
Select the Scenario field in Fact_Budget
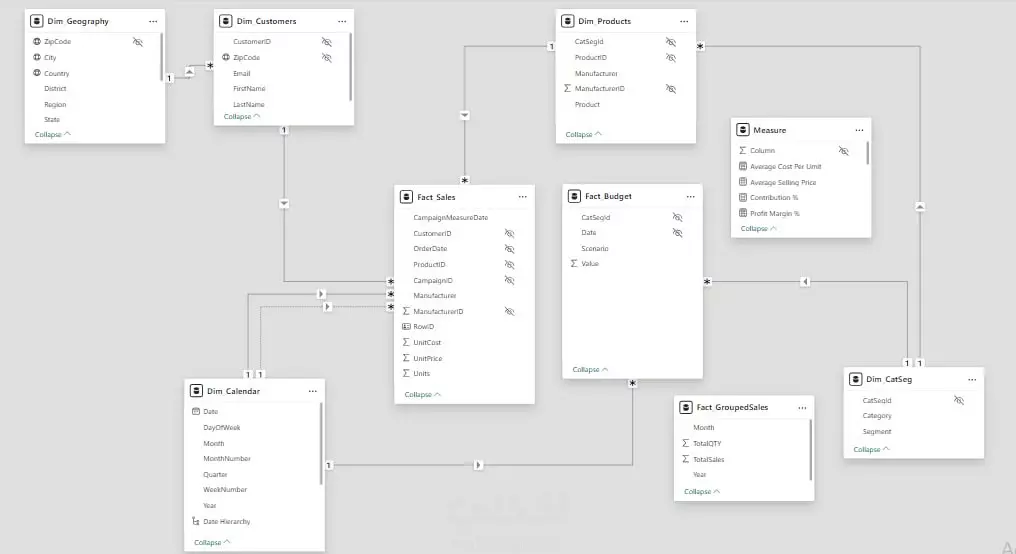pos(595,248)
